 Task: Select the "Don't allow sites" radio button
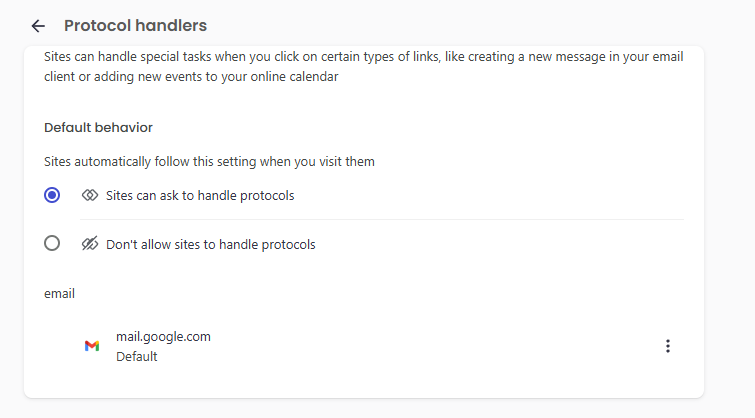pos(53,244)
